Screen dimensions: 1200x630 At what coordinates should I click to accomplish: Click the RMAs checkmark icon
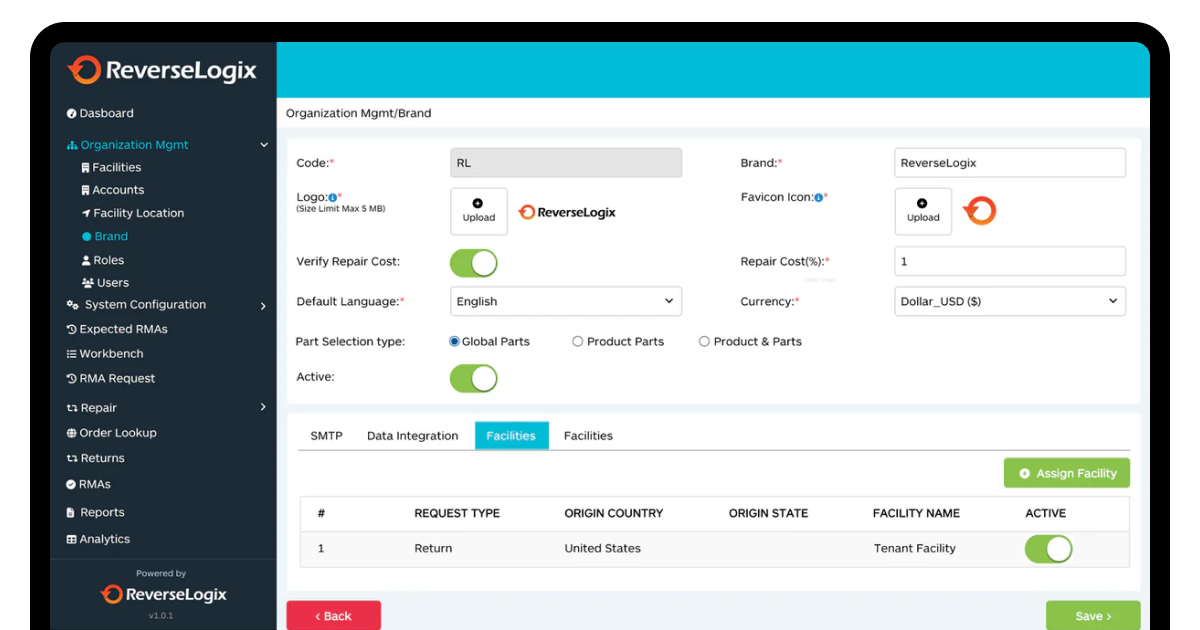(x=72, y=484)
